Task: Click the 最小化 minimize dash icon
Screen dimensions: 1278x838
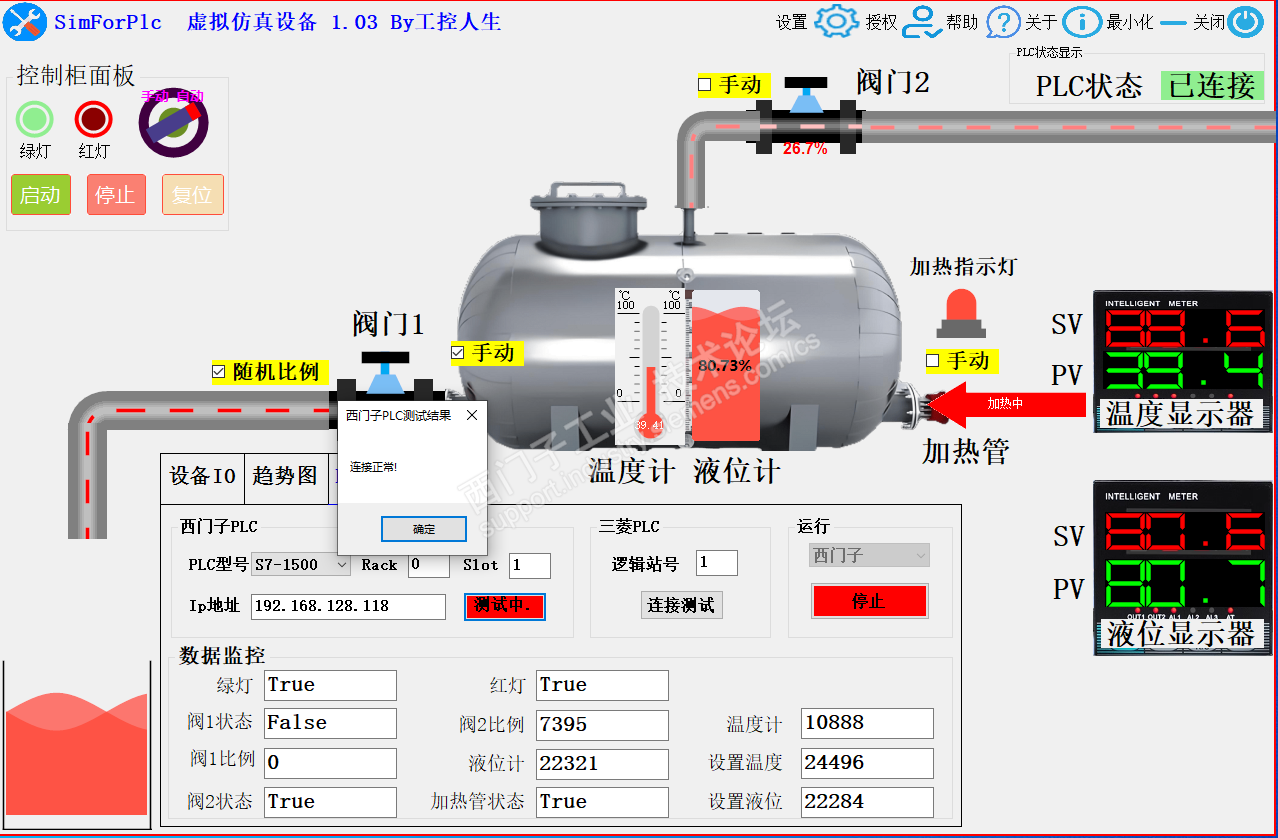Action: click(1173, 22)
